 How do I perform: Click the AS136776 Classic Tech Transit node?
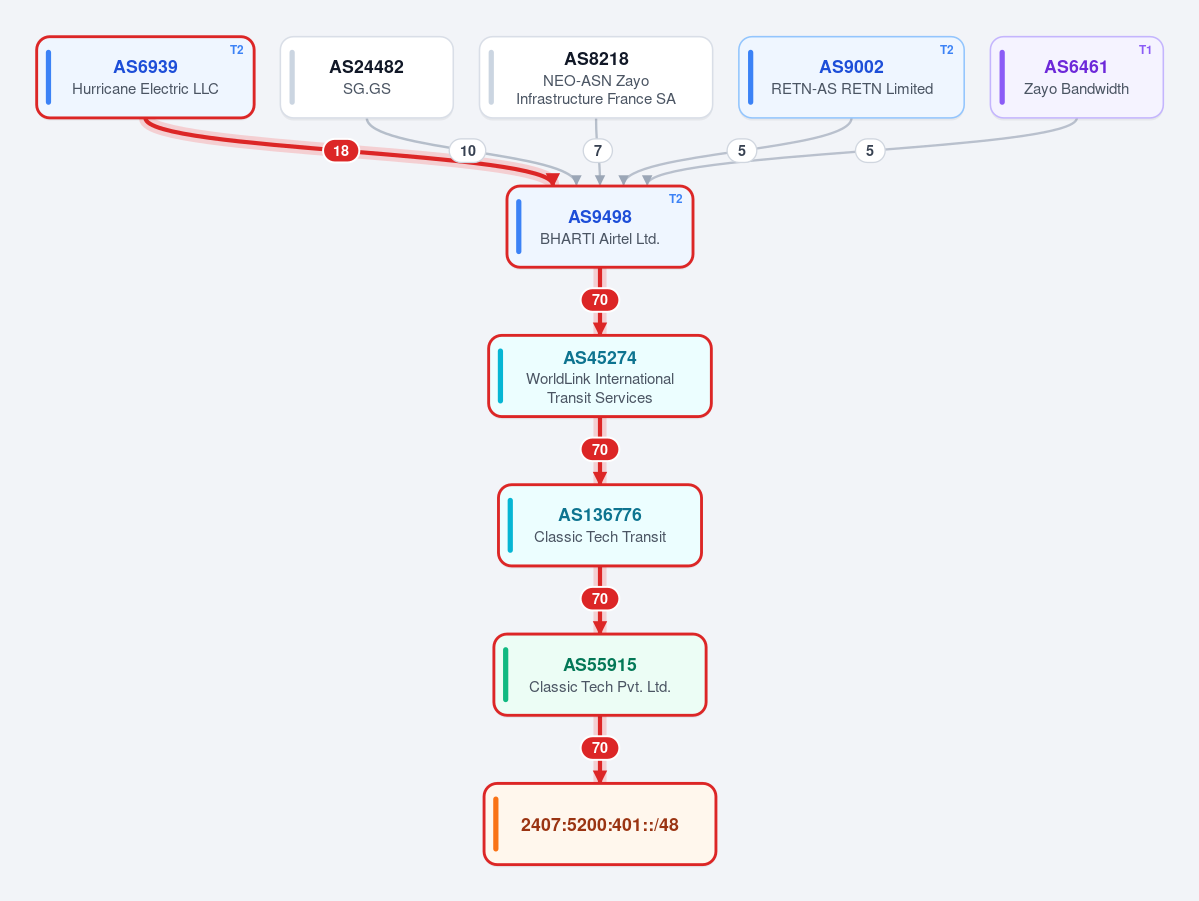coord(600,525)
